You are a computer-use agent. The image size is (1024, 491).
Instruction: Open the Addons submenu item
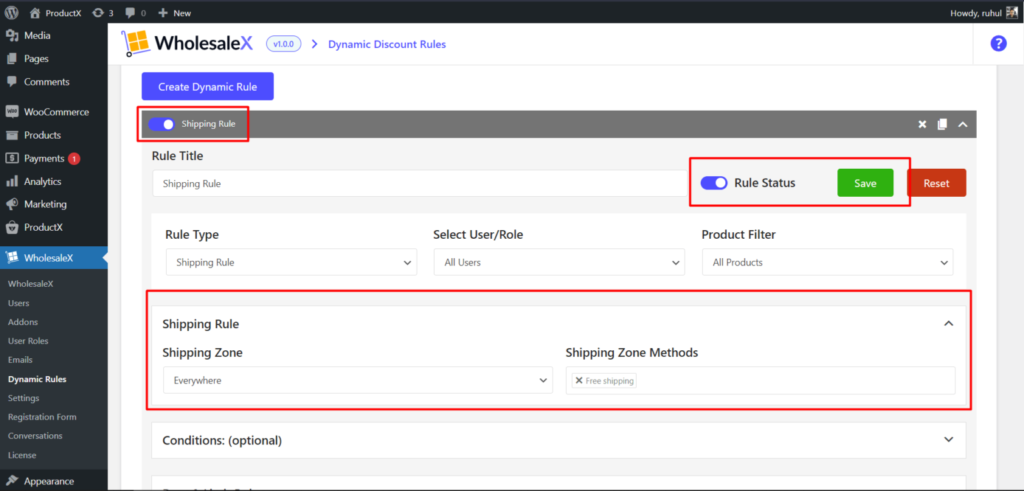tap(23, 322)
